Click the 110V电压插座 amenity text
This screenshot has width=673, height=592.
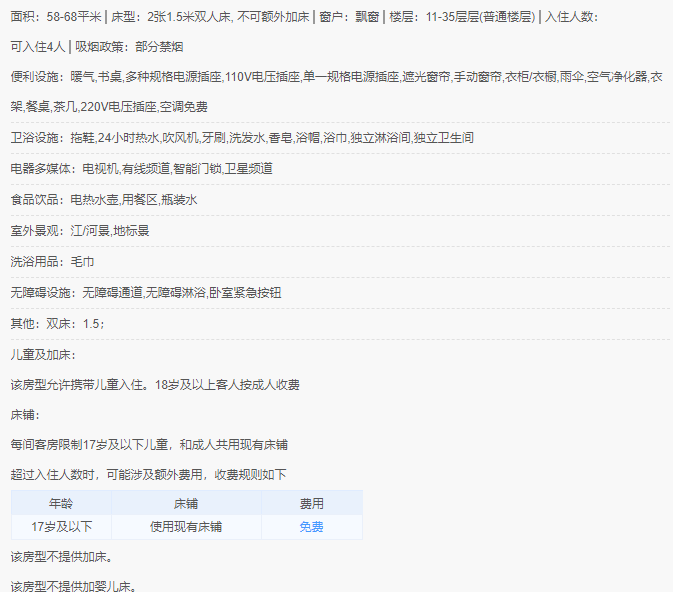click(262, 77)
